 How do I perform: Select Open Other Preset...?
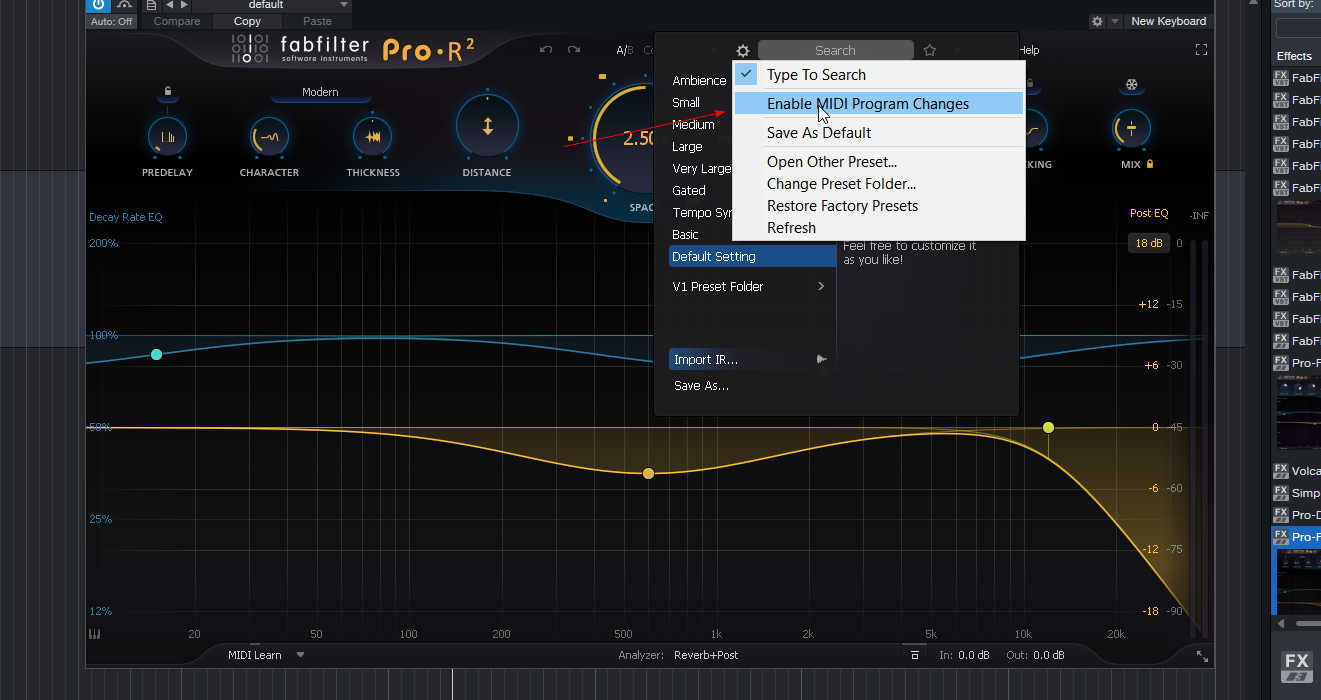coord(879,162)
